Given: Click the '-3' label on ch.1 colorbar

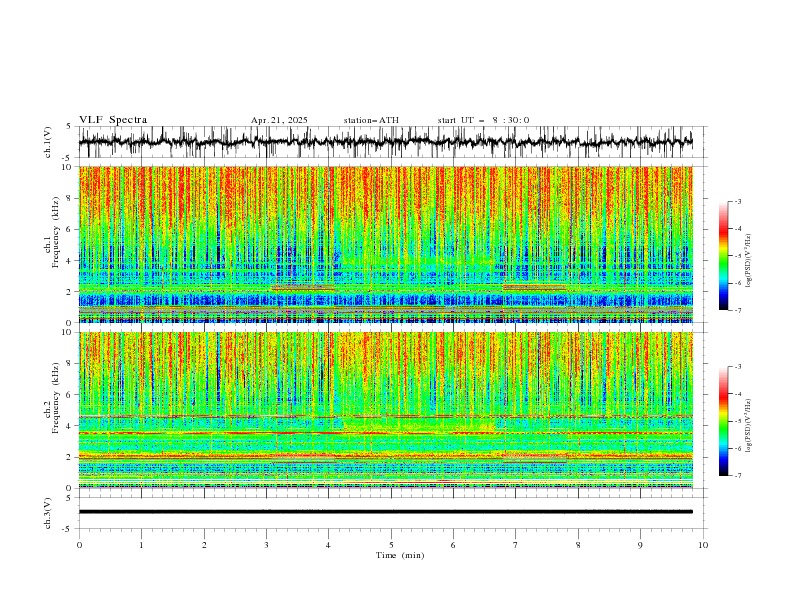Looking at the screenshot, I should click(737, 201).
